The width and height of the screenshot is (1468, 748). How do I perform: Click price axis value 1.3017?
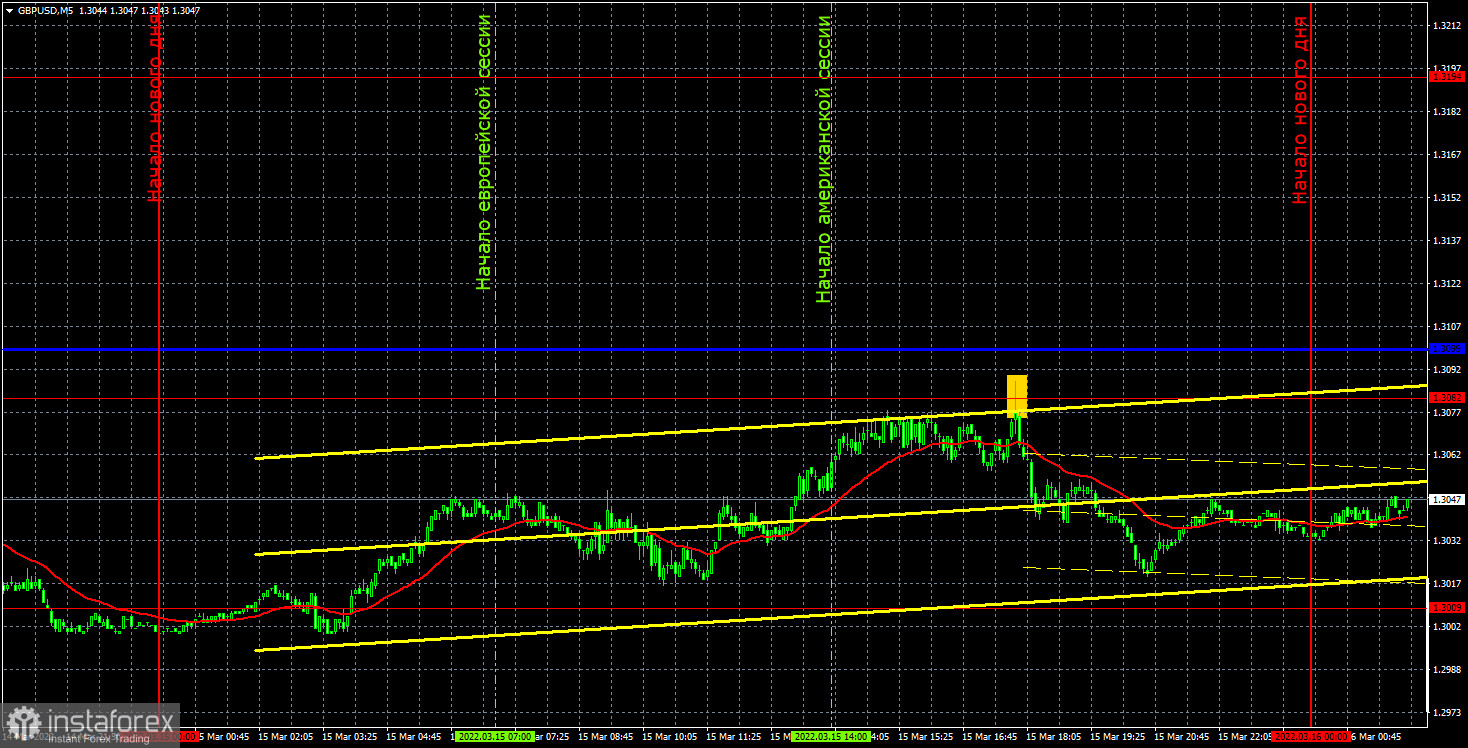1445,584
